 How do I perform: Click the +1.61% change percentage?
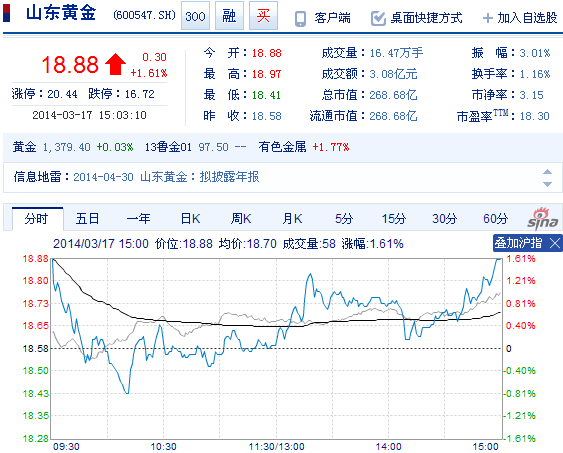[x=149, y=73]
